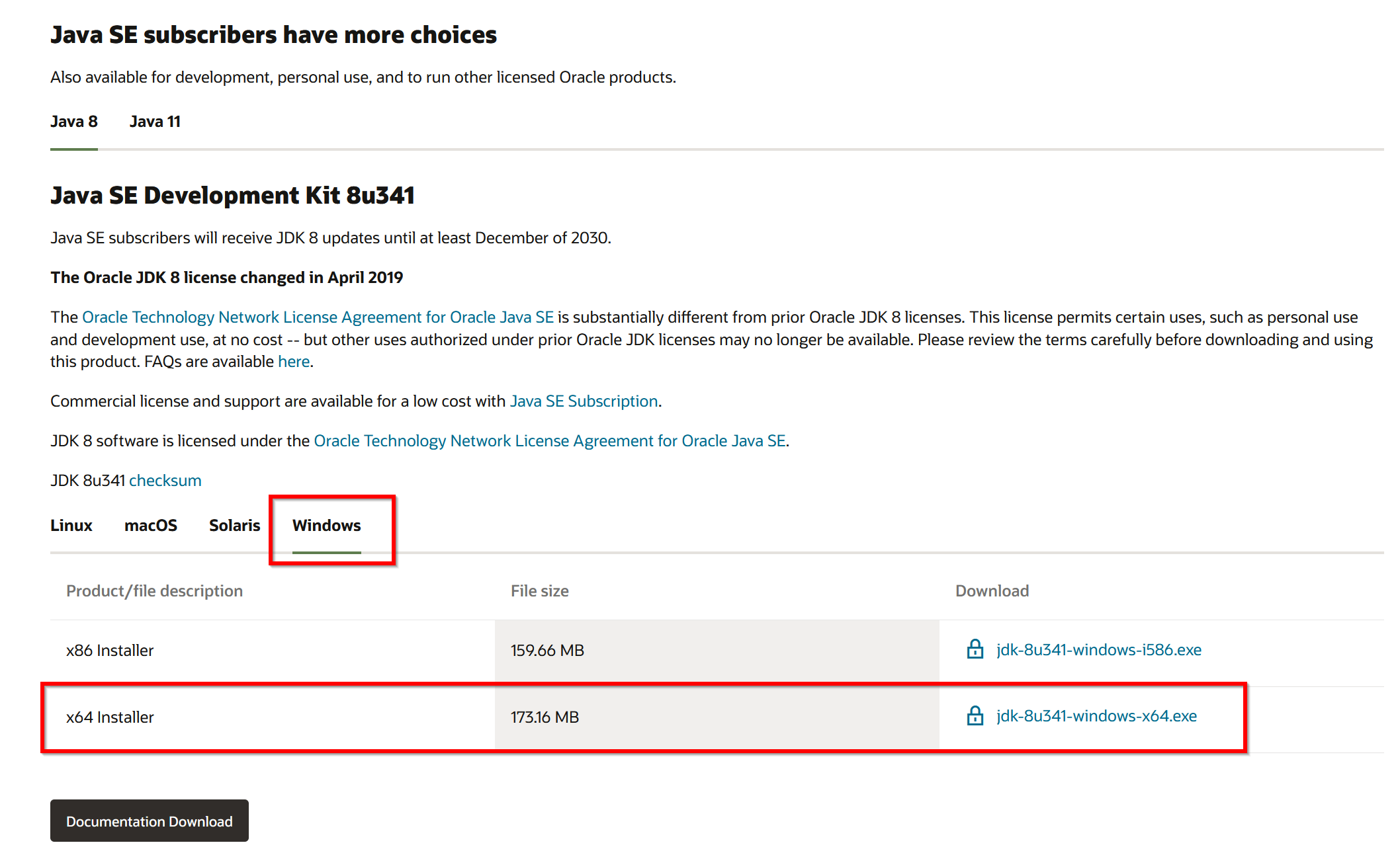Select the macOS platform tab

[x=151, y=526]
